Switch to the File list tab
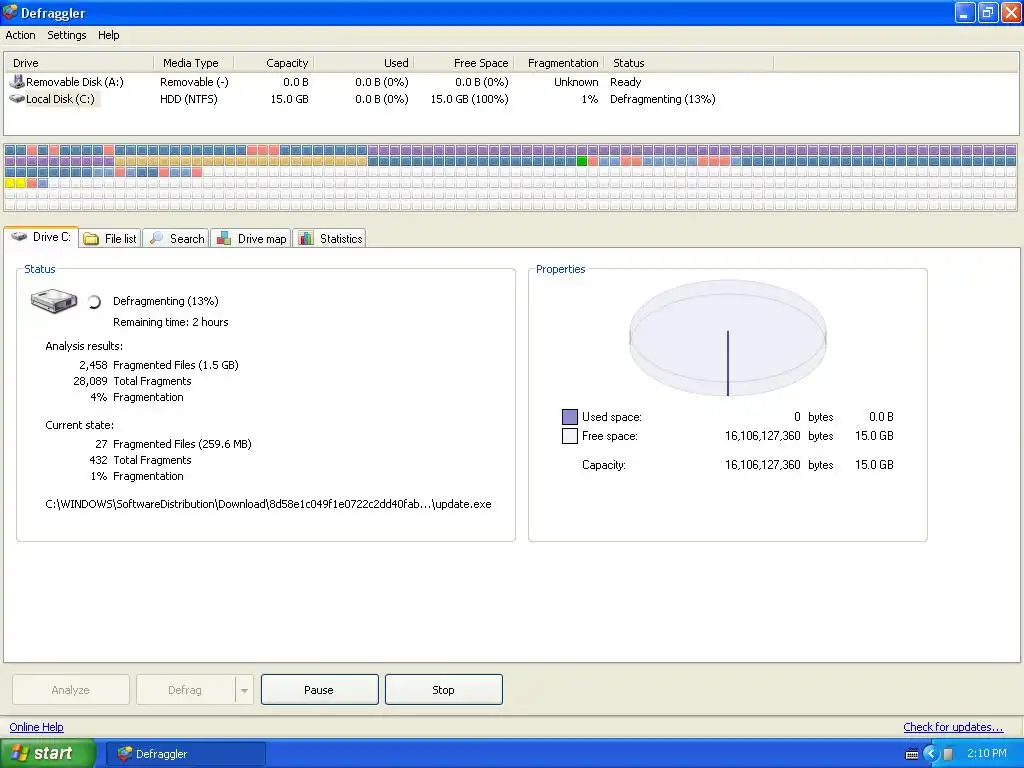The height and width of the screenshot is (768, 1024). (x=110, y=238)
